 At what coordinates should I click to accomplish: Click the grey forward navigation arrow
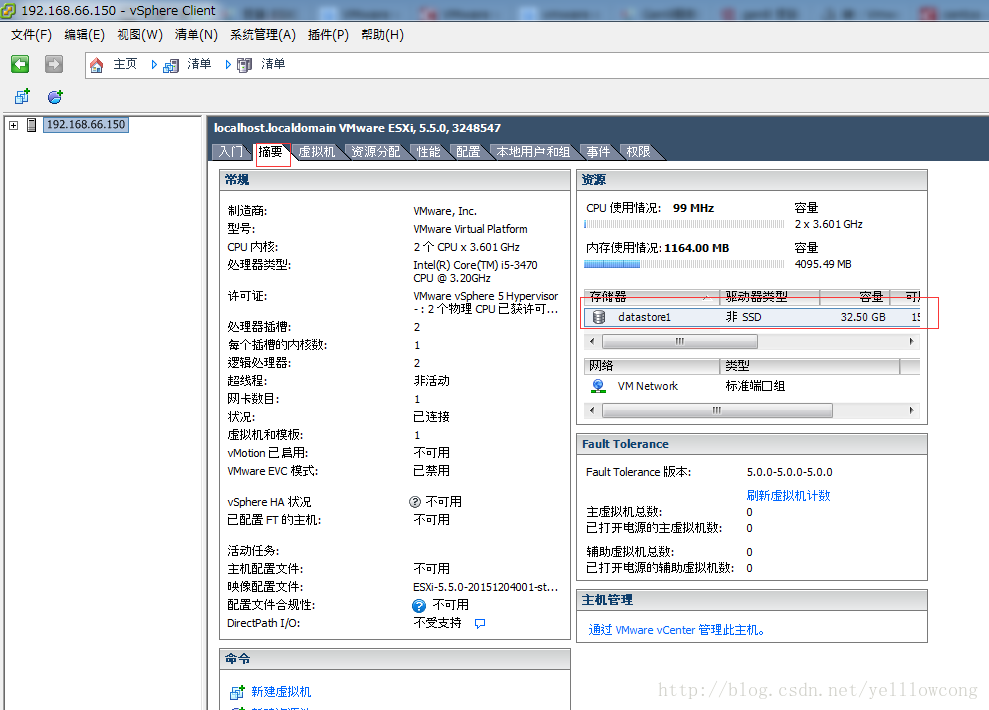coord(54,64)
